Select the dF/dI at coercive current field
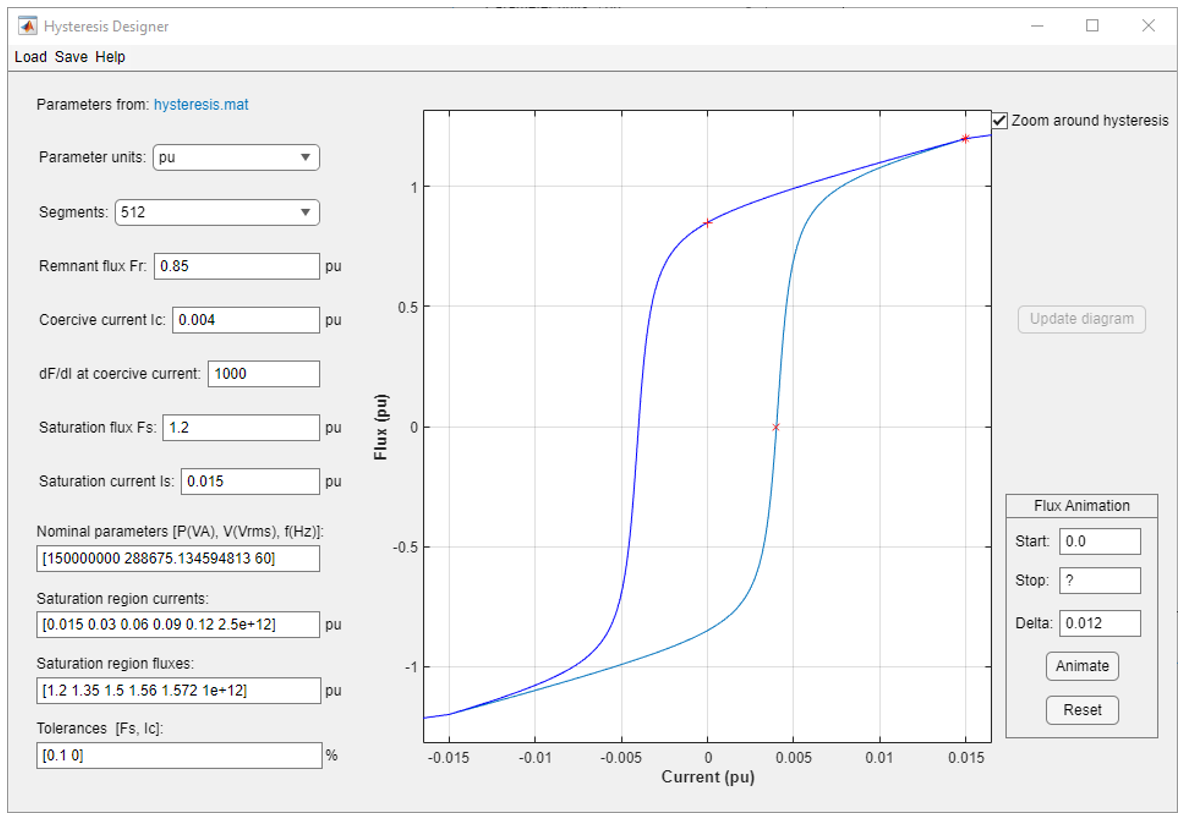Image resolution: width=1190 pixels, height=818 pixels. tap(263, 373)
